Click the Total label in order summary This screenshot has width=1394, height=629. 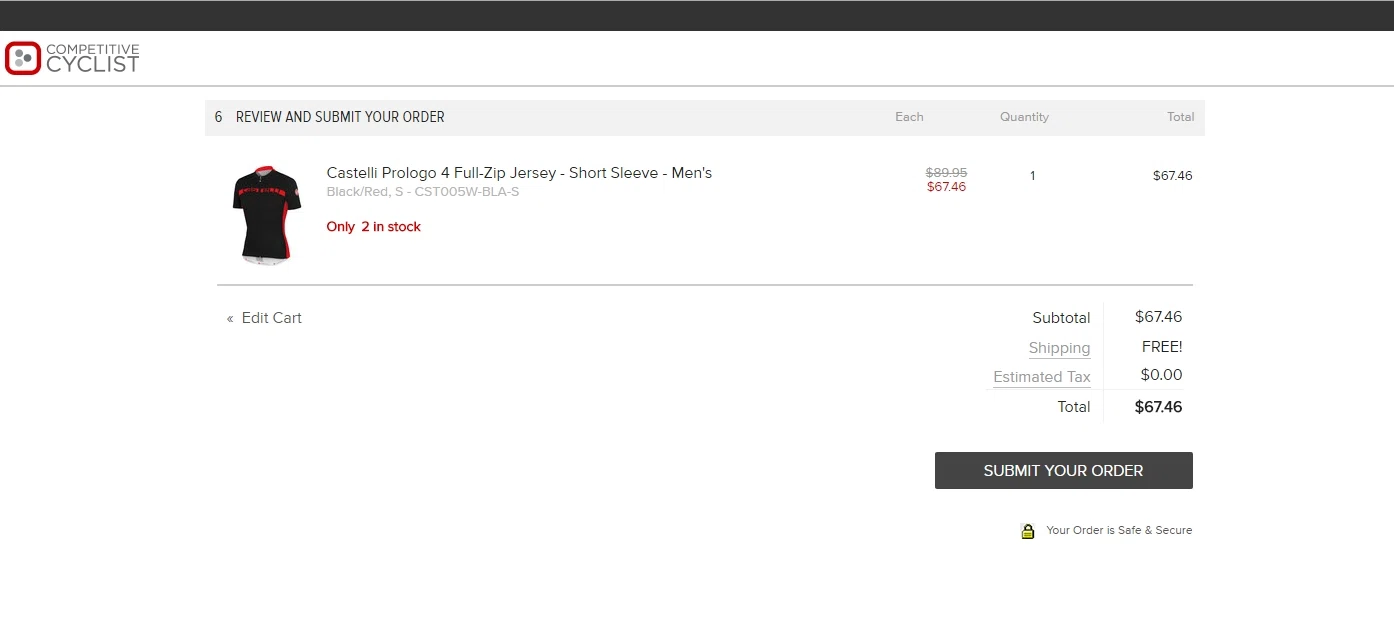[x=1074, y=407]
